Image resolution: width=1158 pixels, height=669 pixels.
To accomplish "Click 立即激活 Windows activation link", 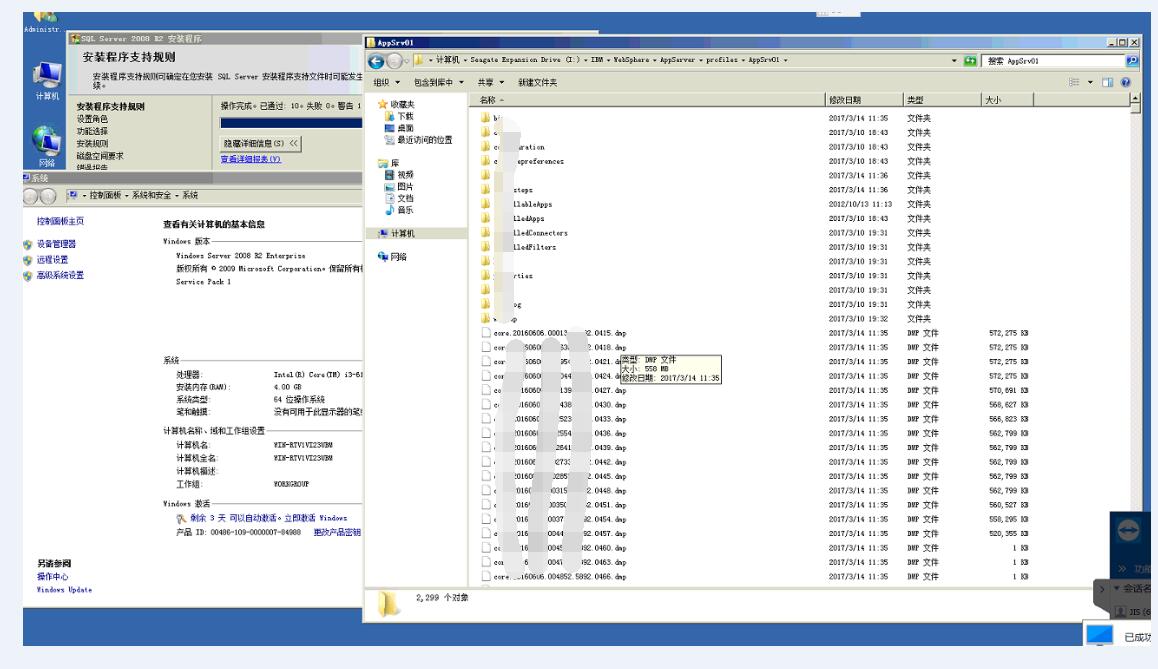I will pos(315,518).
